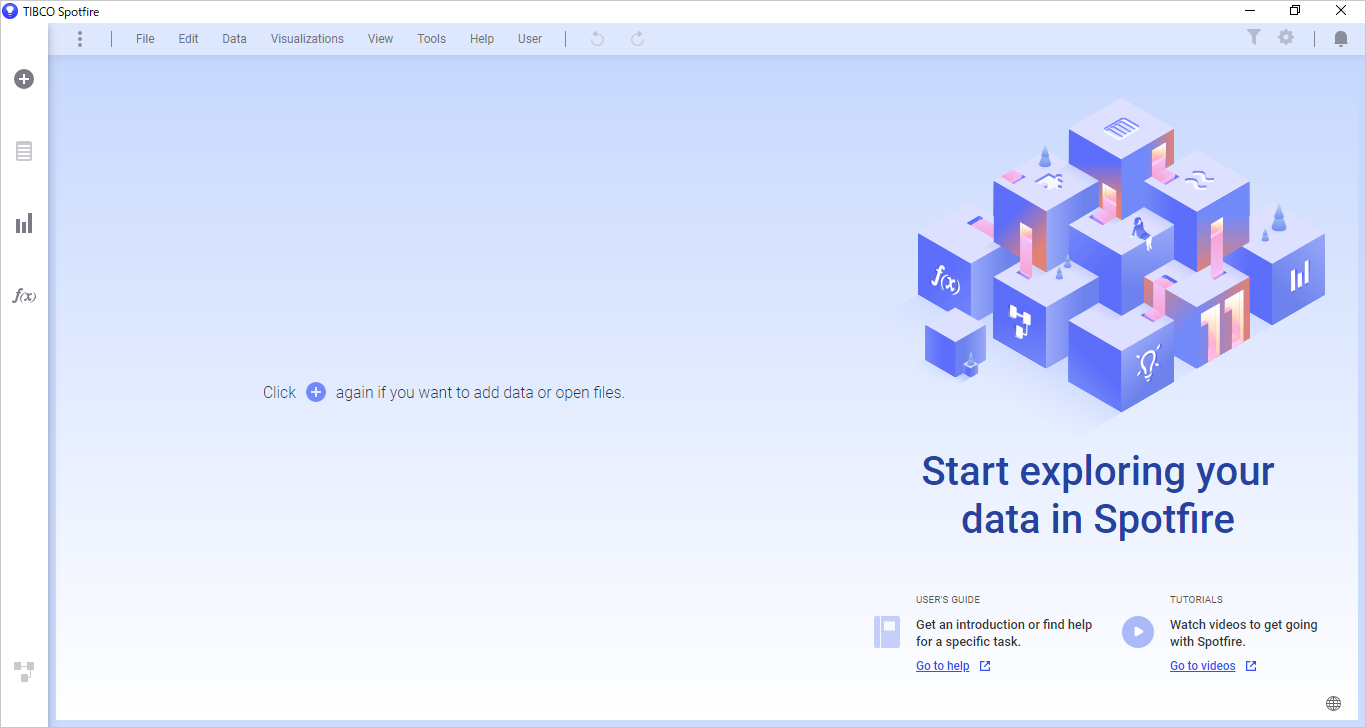Follow the Go to videos link

1202,666
